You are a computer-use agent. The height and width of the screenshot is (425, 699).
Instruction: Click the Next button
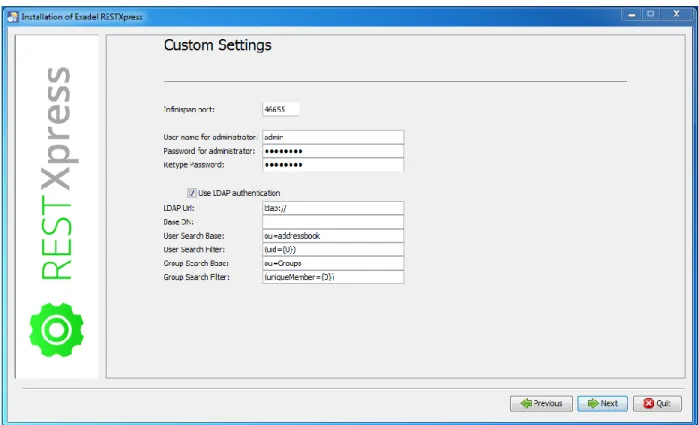click(x=602, y=404)
